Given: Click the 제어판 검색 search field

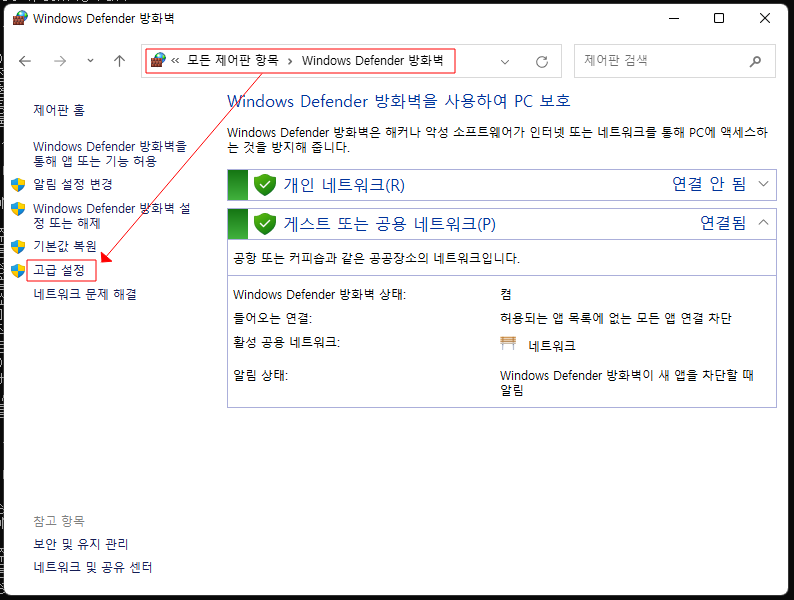Looking at the screenshot, I should click(674, 61).
